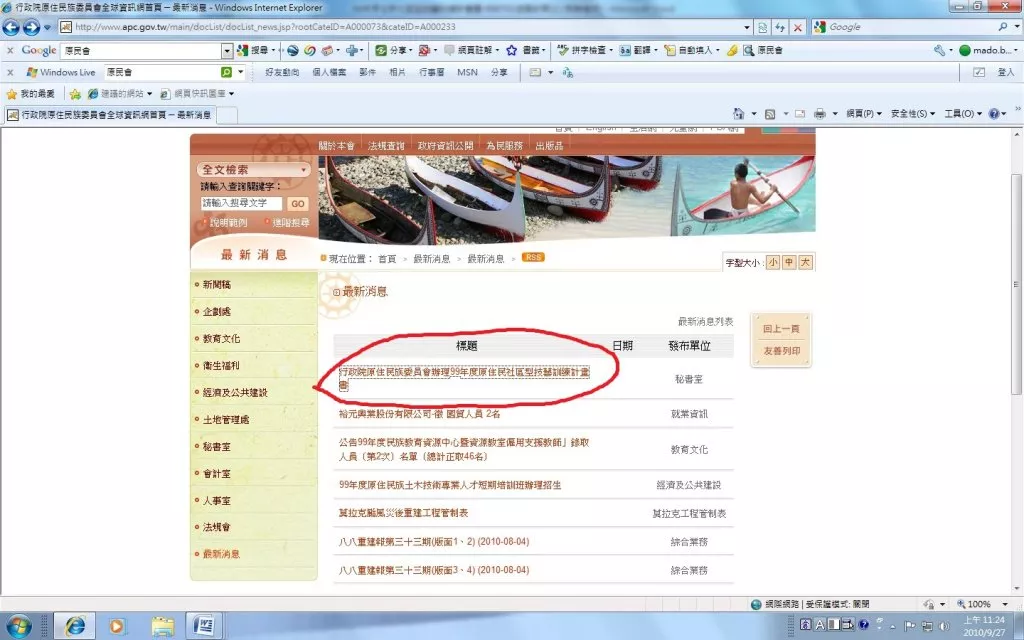1024x640 pixels.
Task: Open the 工具(O) tools menu
Action: point(962,114)
